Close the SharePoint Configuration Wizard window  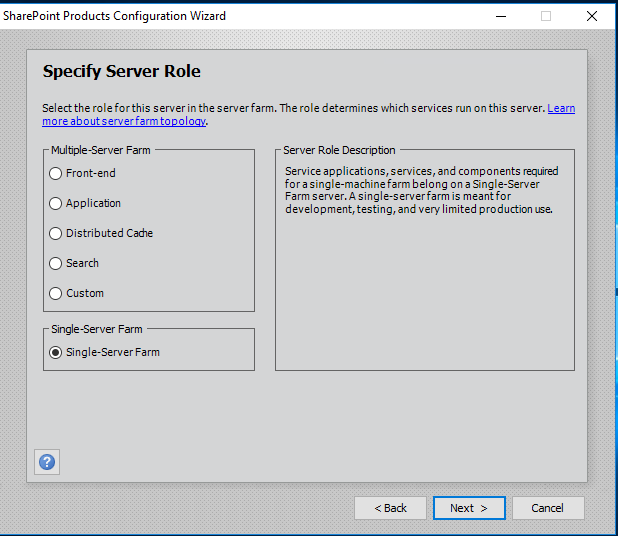(x=592, y=16)
